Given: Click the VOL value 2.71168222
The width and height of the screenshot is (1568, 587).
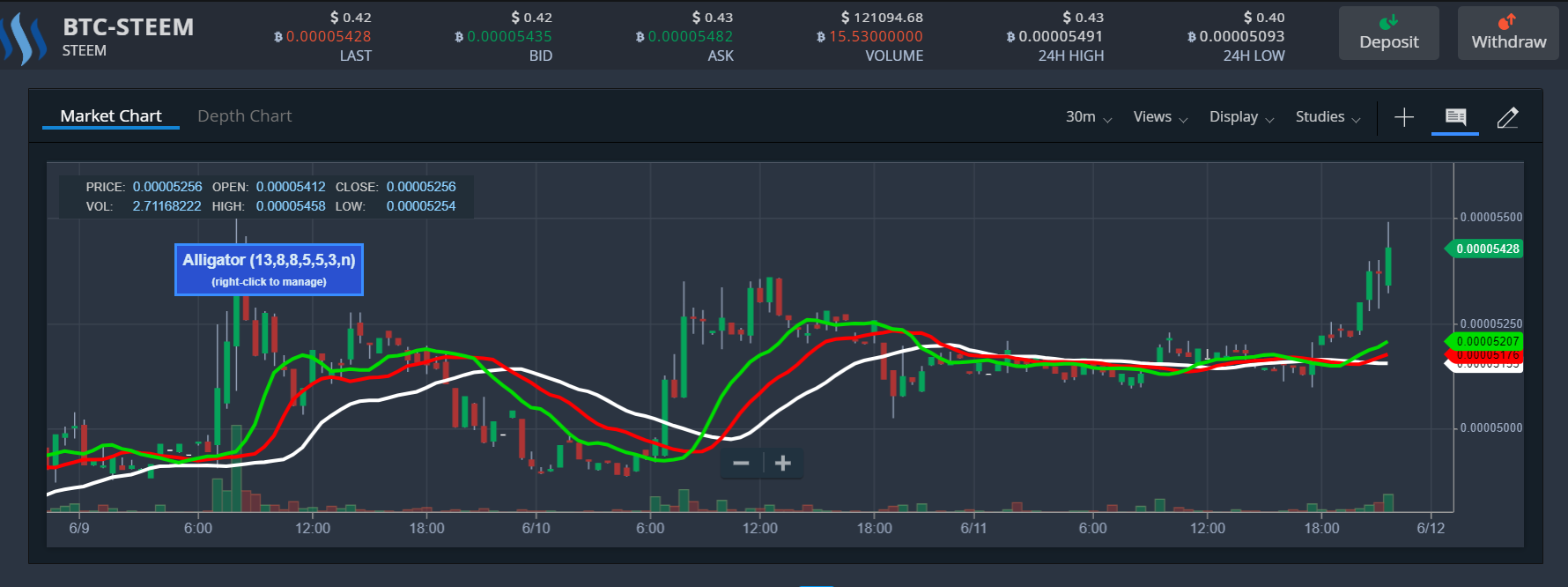Looking at the screenshot, I should pos(166,206).
